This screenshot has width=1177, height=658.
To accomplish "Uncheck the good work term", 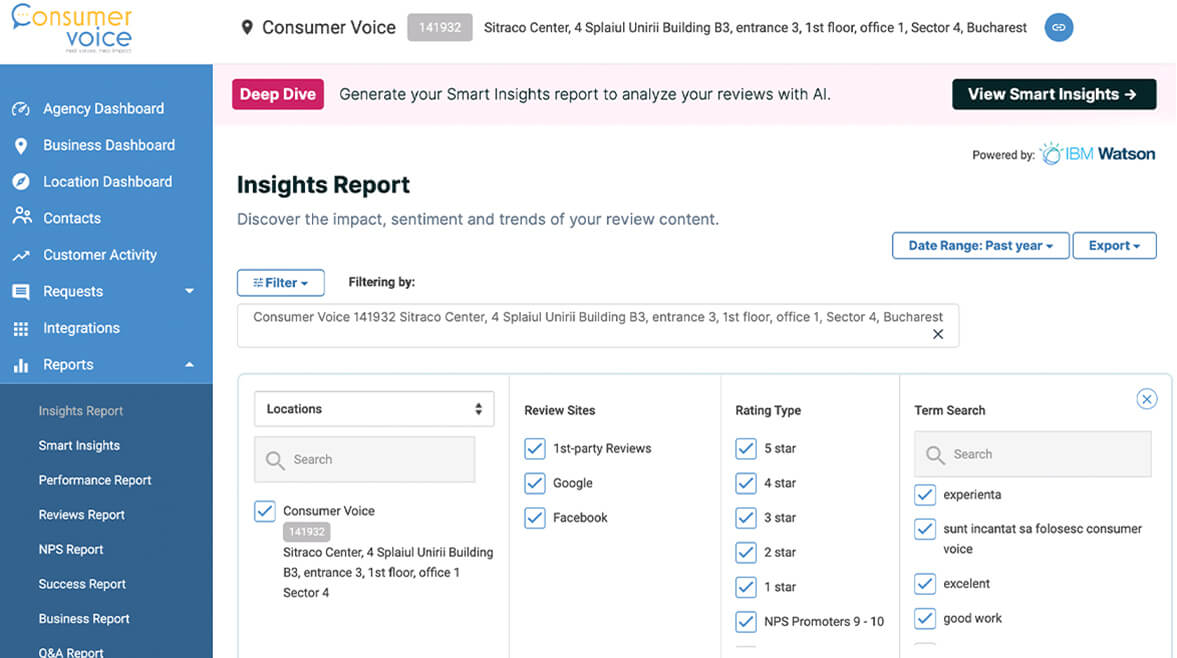I will 925,618.
